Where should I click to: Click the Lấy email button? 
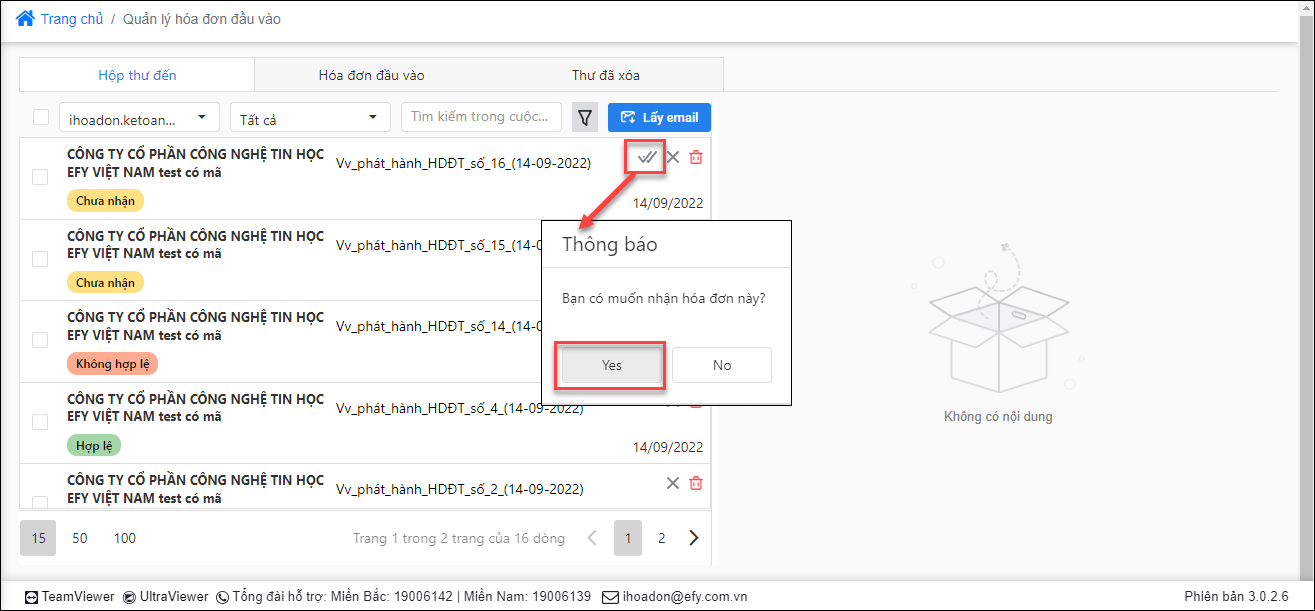tap(659, 117)
